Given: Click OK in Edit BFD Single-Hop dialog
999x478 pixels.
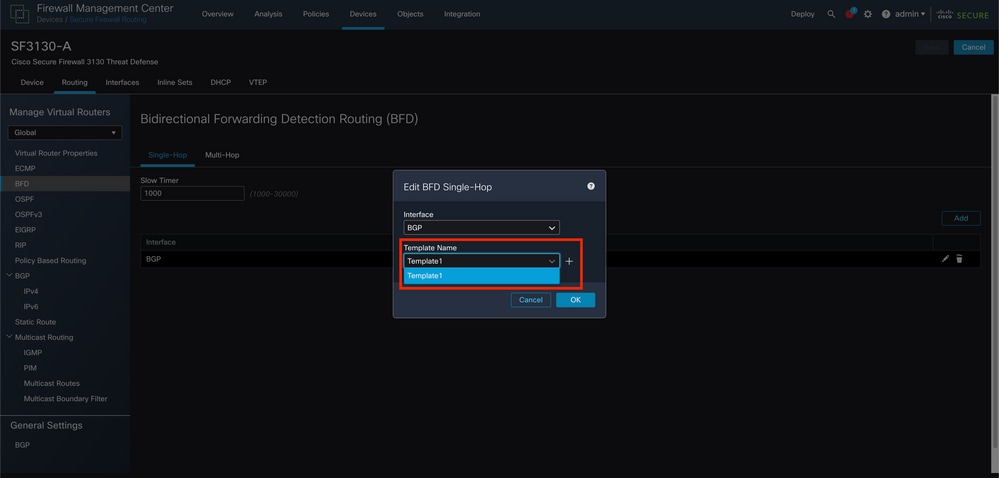Looking at the screenshot, I should (x=575, y=300).
